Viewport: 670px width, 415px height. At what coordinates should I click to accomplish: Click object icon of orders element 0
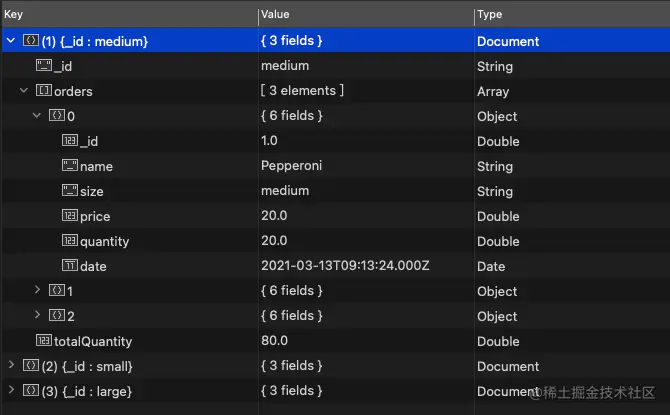[57, 115]
